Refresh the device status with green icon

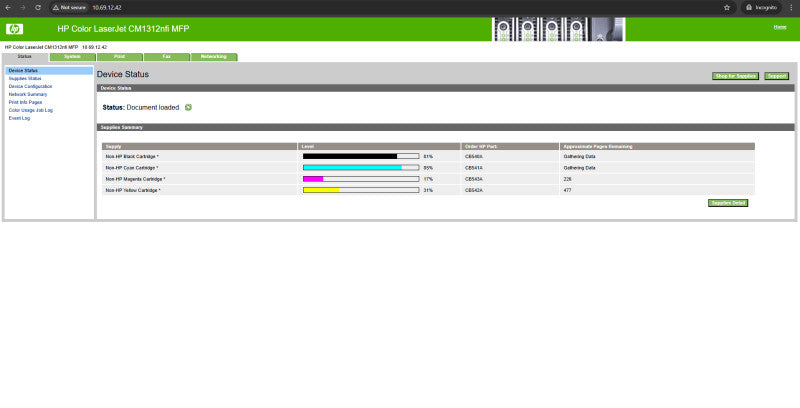click(x=188, y=108)
